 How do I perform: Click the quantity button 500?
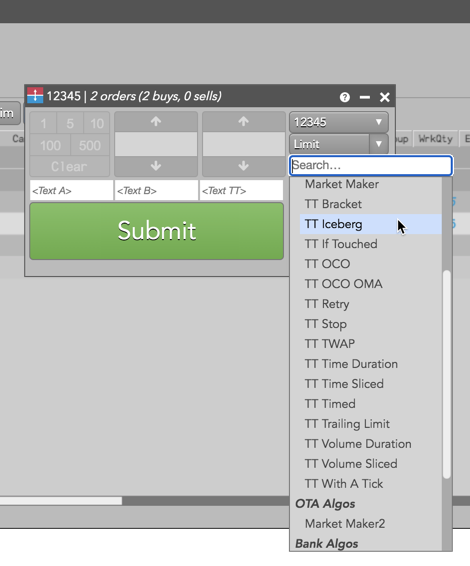[90, 145]
